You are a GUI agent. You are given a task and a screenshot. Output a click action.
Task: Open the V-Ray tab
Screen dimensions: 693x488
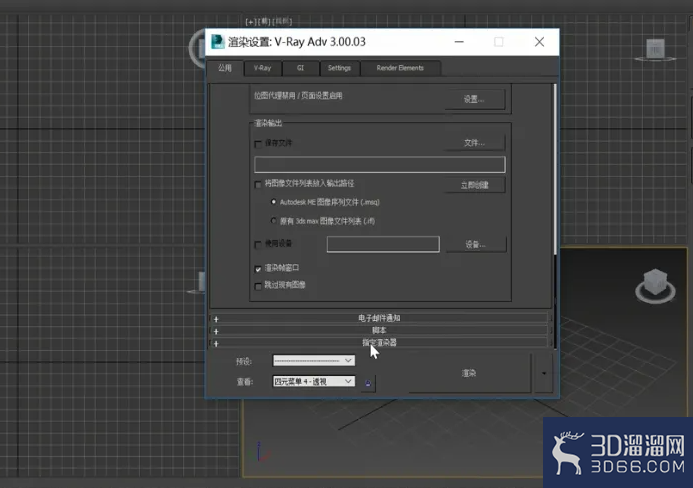coord(262,68)
